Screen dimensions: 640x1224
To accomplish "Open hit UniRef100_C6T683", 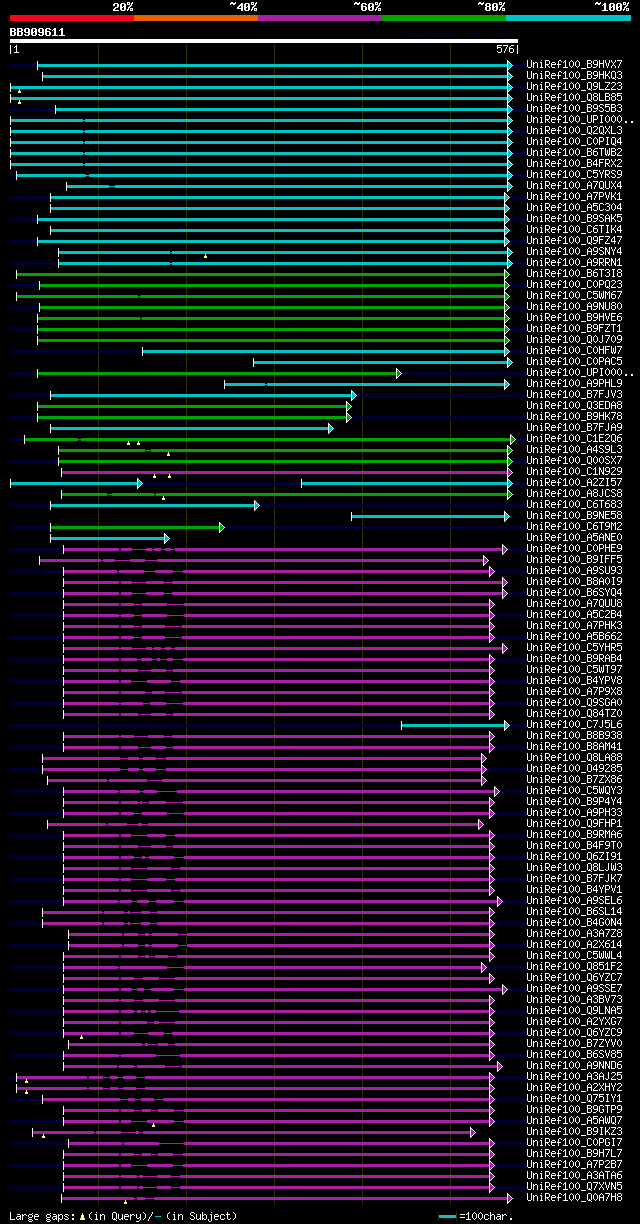I will pyautogui.click(x=575, y=504).
